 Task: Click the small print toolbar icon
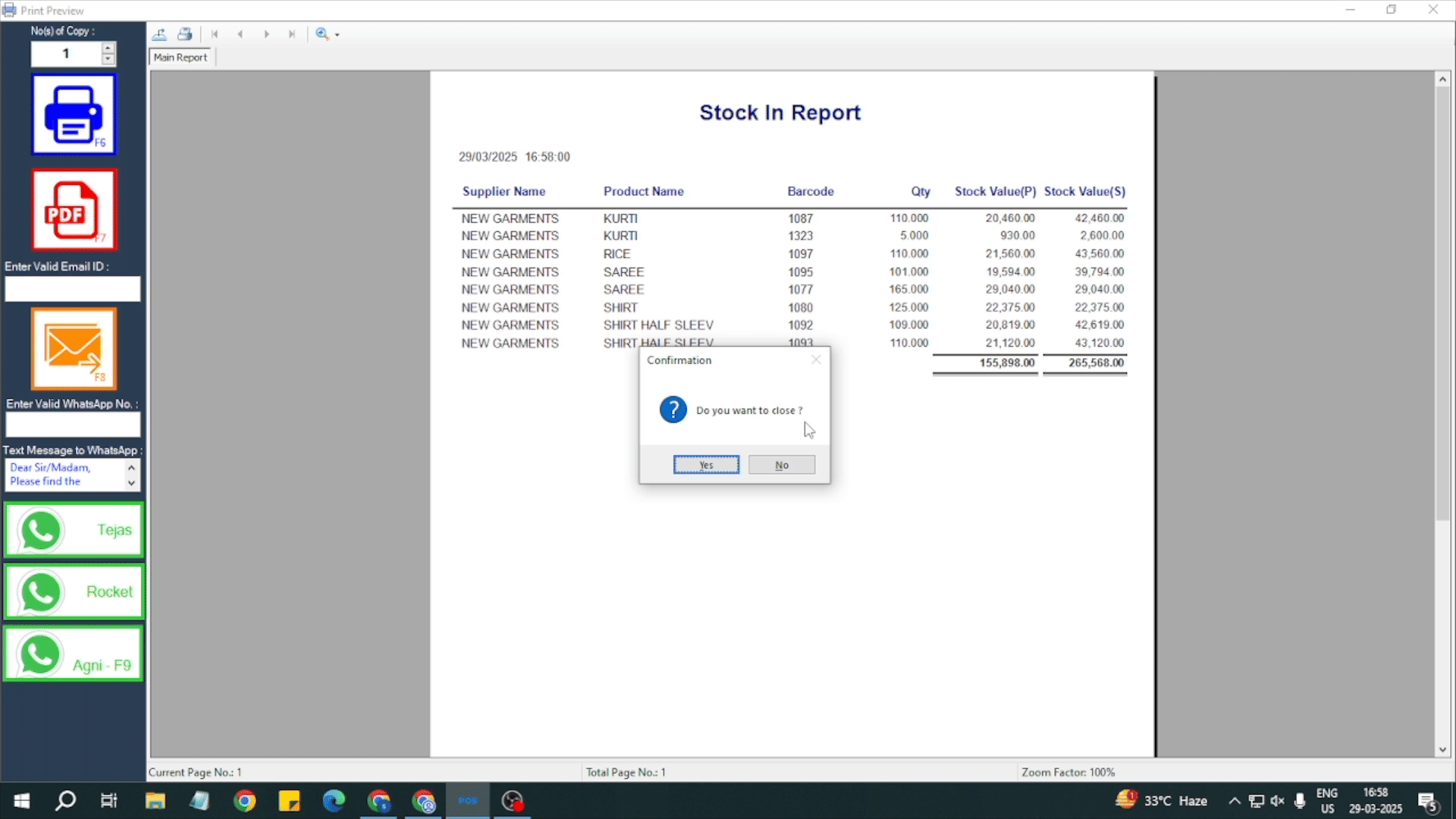click(x=184, y=34)
